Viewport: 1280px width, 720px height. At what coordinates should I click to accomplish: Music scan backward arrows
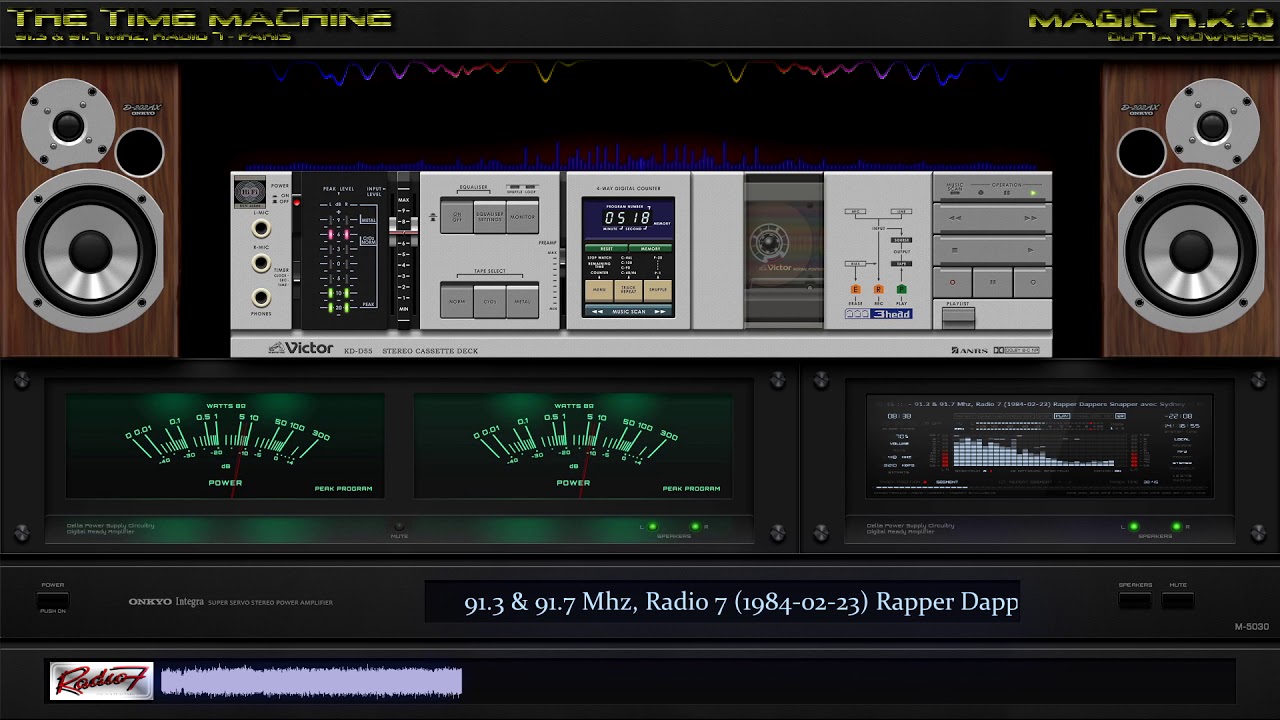tap(597, 311)
